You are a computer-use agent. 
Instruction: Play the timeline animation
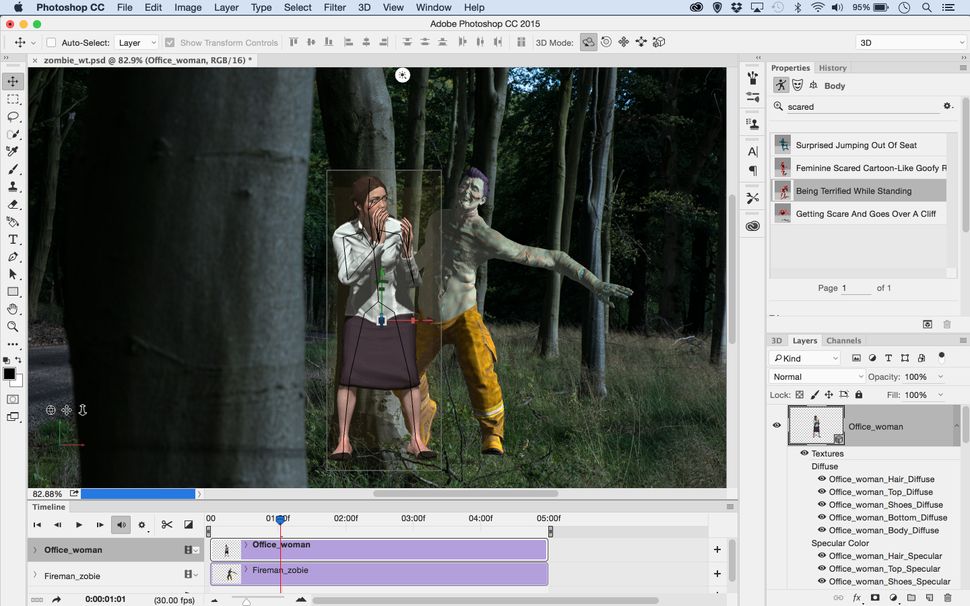point(78,524)
